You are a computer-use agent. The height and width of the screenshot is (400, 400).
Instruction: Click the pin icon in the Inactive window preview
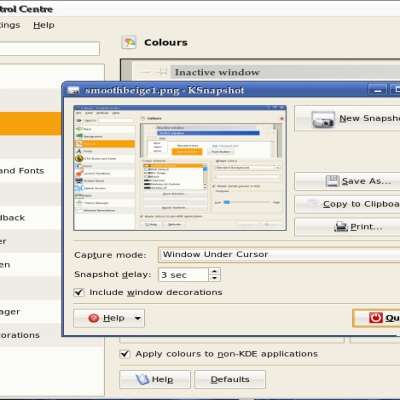(x=163, y=72)
